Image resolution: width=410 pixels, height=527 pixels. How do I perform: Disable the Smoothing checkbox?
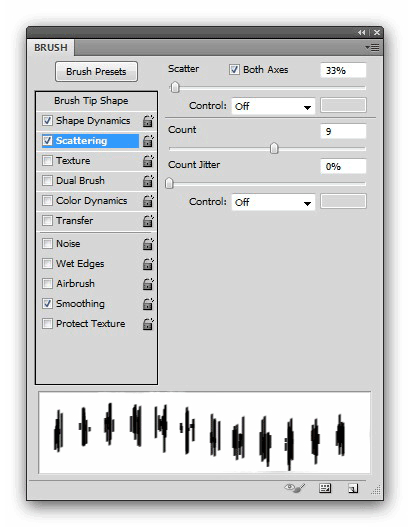click(47, 303)
